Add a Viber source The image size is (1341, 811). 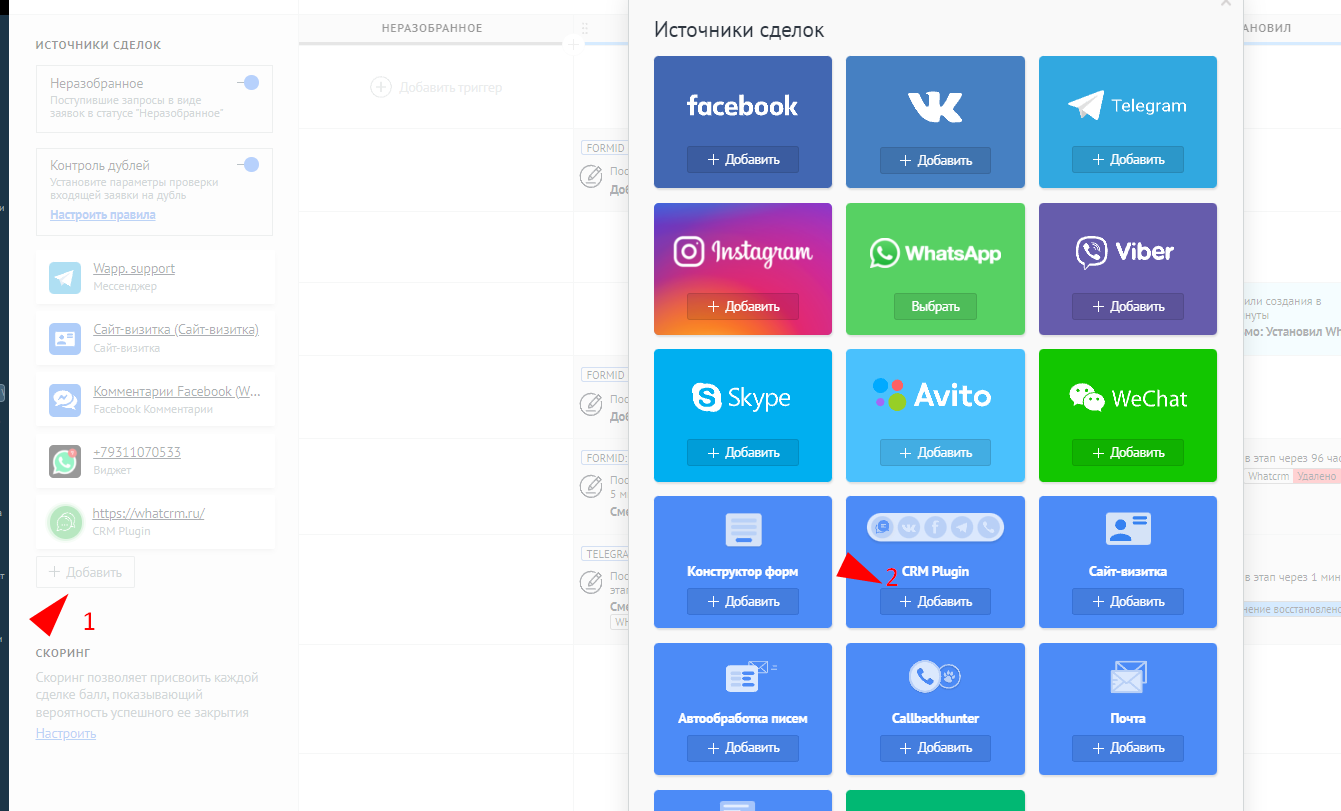1128,306
